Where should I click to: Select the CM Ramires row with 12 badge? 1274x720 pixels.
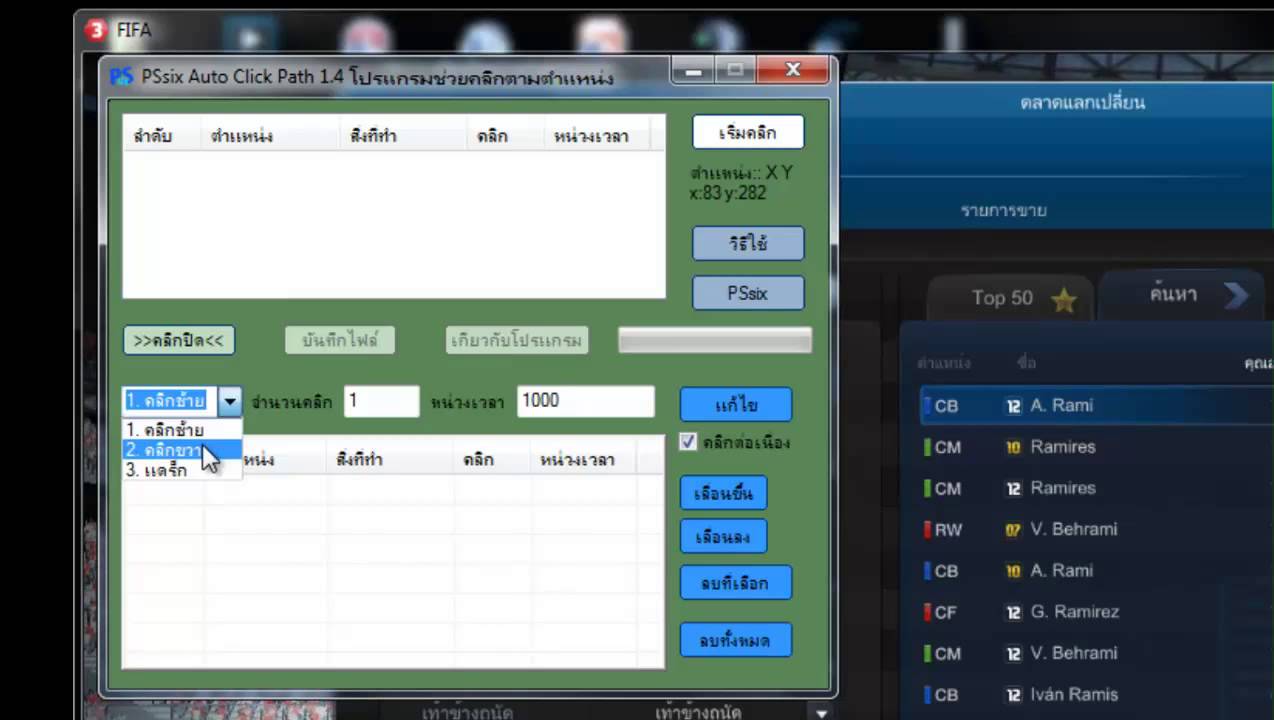1097,488
